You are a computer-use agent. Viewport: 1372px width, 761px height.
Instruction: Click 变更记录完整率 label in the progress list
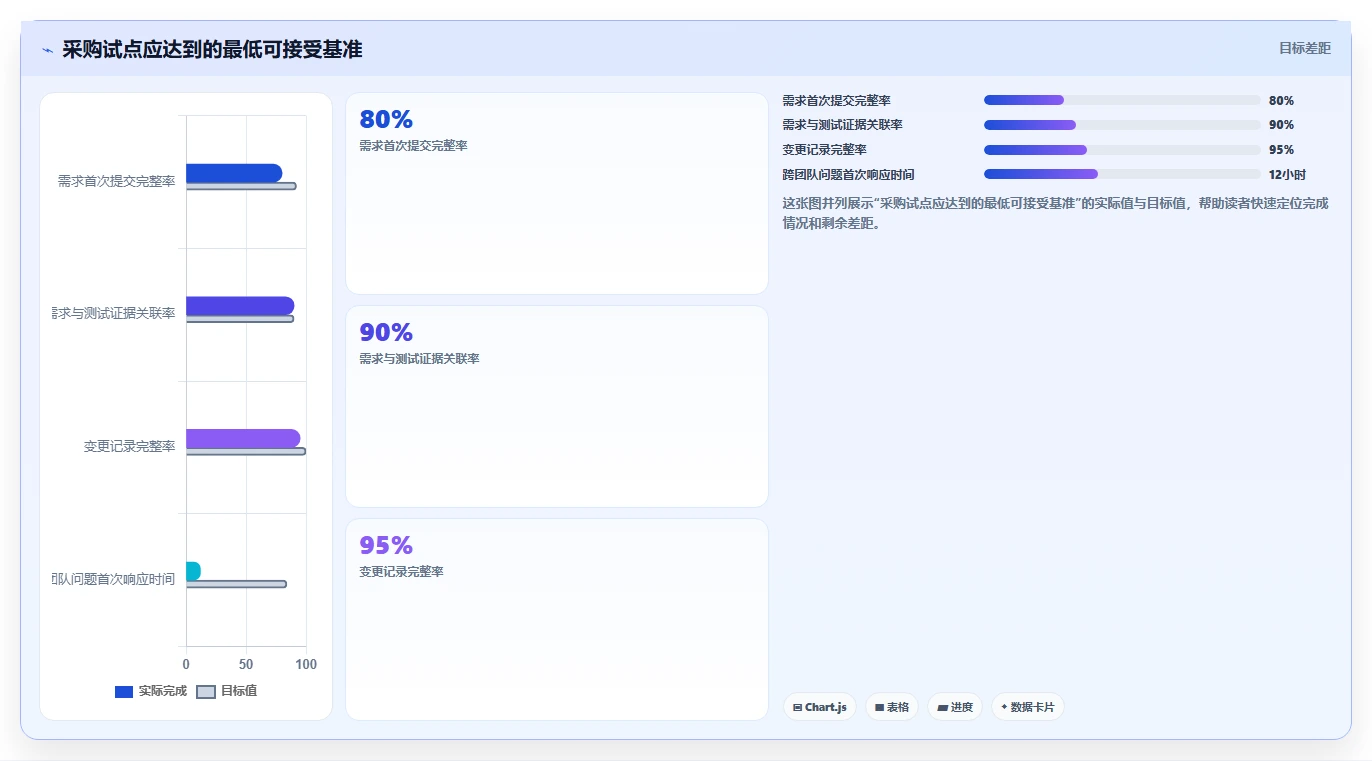point(824,150)
